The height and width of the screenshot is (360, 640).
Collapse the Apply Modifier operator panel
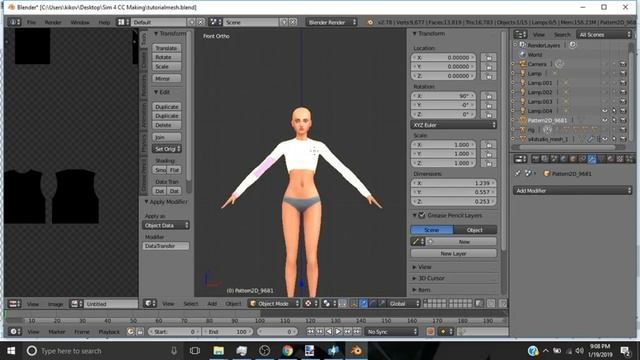pos(165,202)
